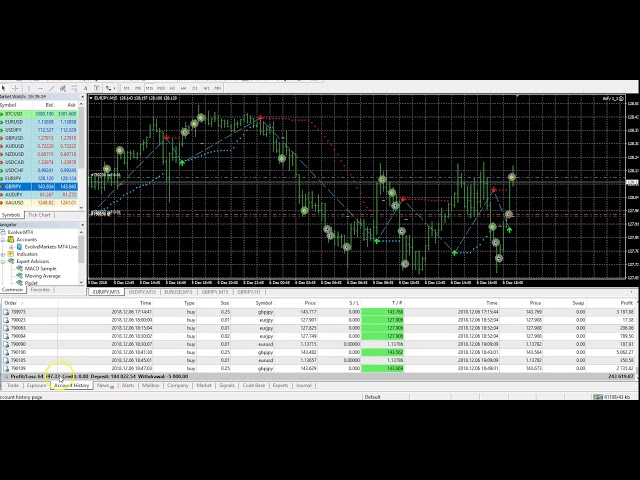This screenshot has height=480, width=640.
Task: Open the Trade tab in Terminal
Action: pos(13,385)
